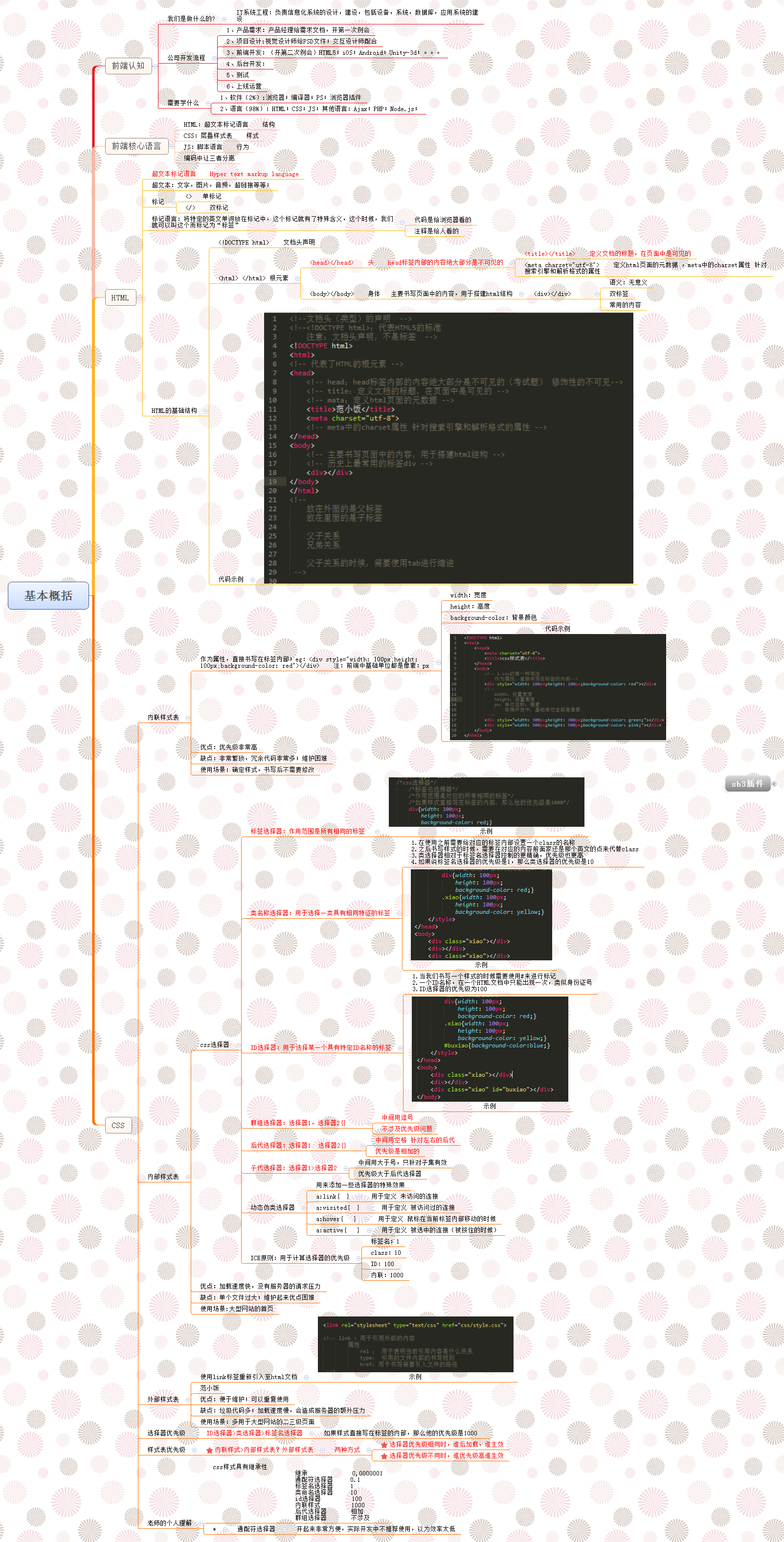Open the tag selector CSS code image

point(487,802)
